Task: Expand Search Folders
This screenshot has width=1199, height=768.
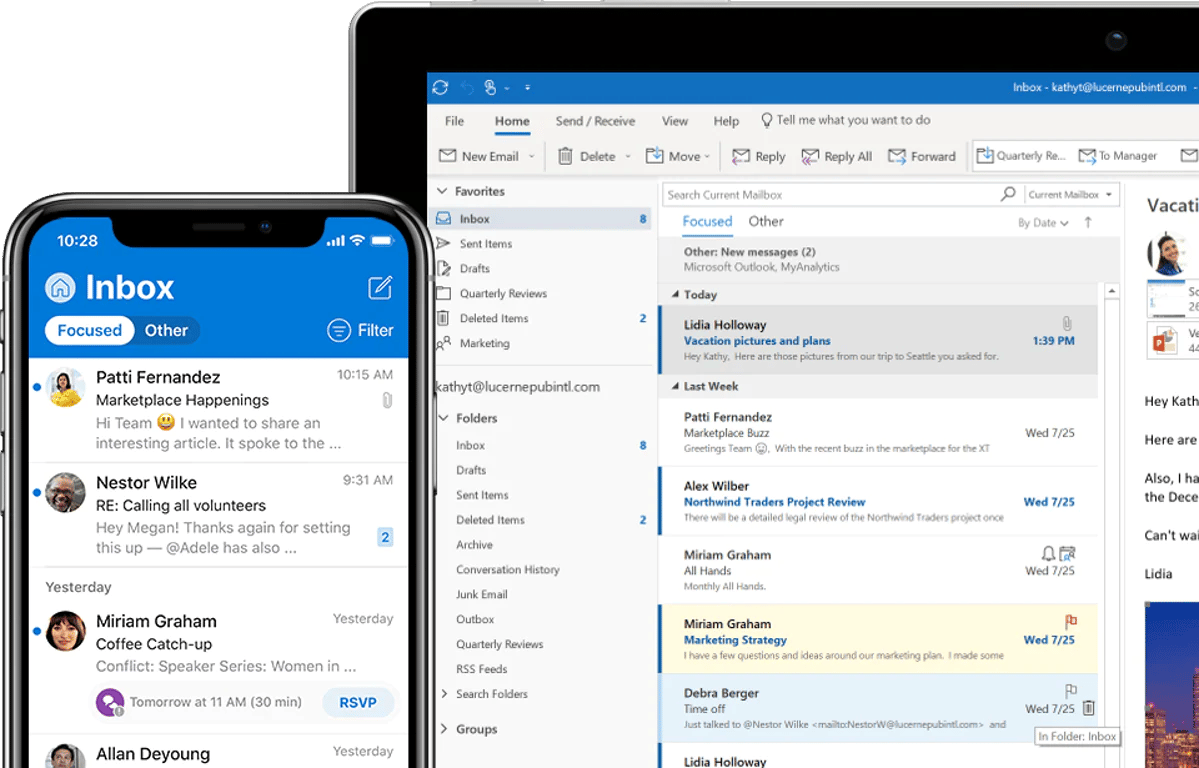Action: pos(444,694)
